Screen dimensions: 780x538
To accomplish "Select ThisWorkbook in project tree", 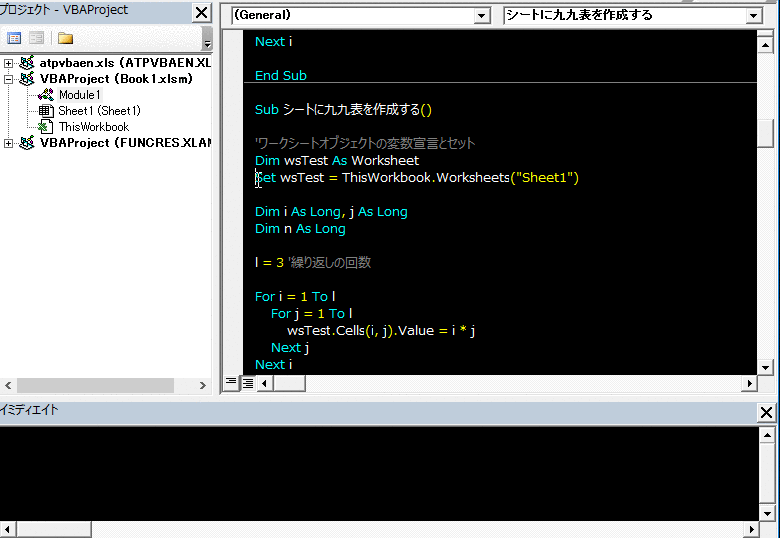I will (93, 127).
